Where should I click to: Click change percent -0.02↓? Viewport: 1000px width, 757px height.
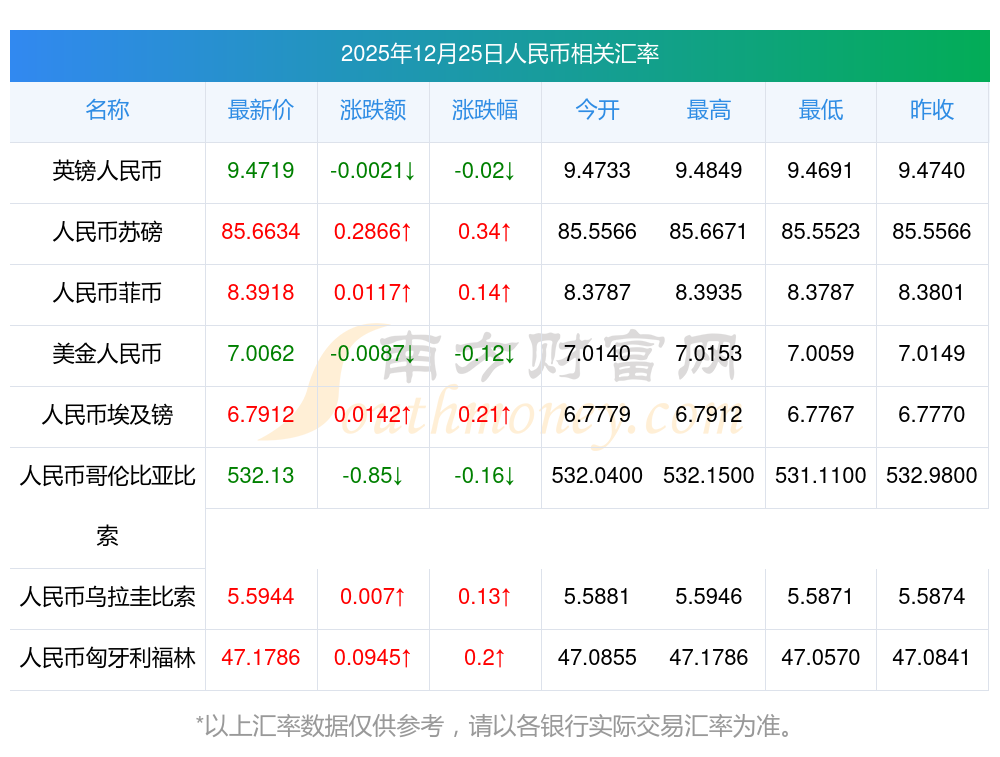point(485,171)
